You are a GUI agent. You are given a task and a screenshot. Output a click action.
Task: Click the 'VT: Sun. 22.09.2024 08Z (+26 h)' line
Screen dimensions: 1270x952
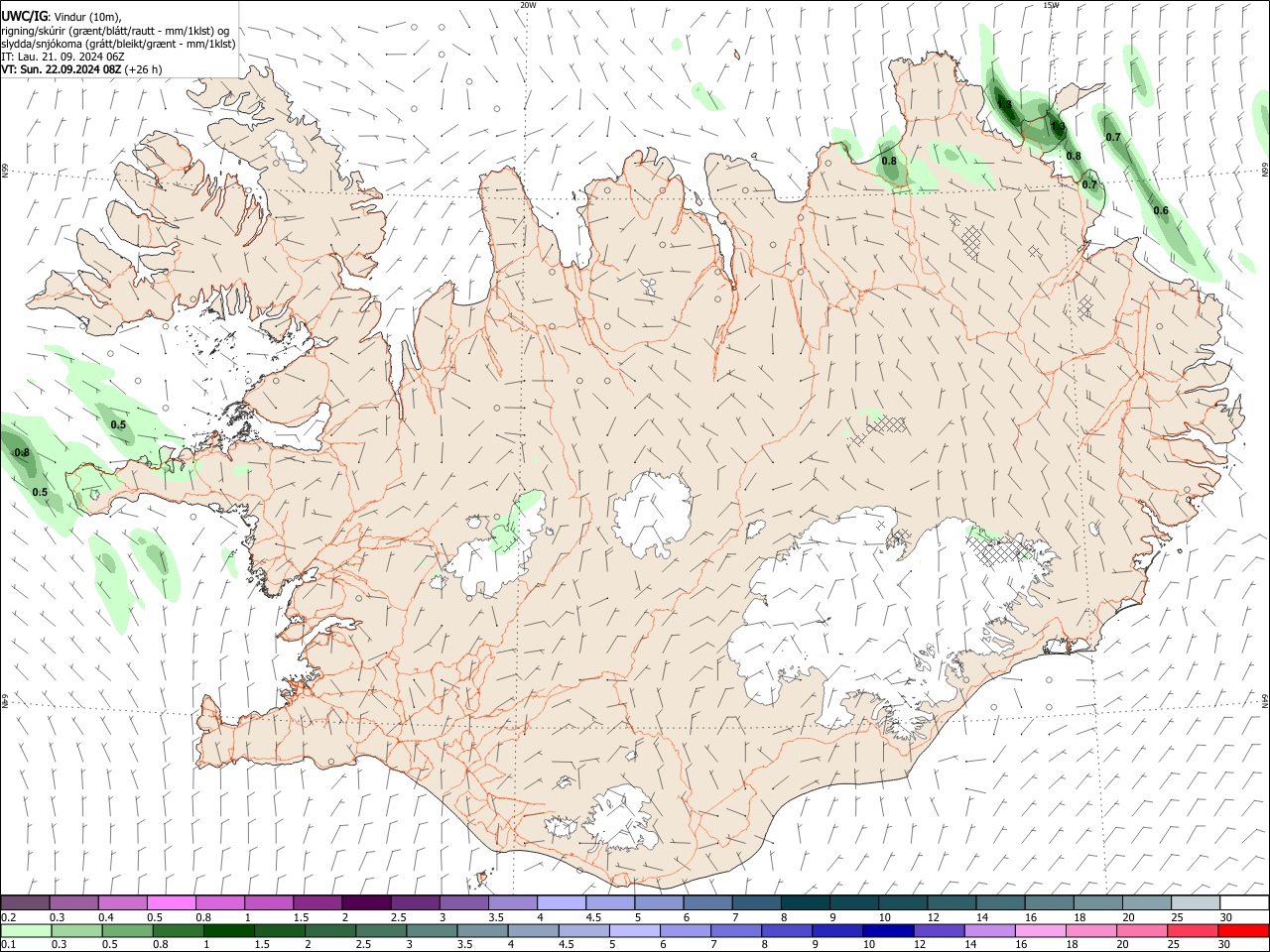[81, 69]
